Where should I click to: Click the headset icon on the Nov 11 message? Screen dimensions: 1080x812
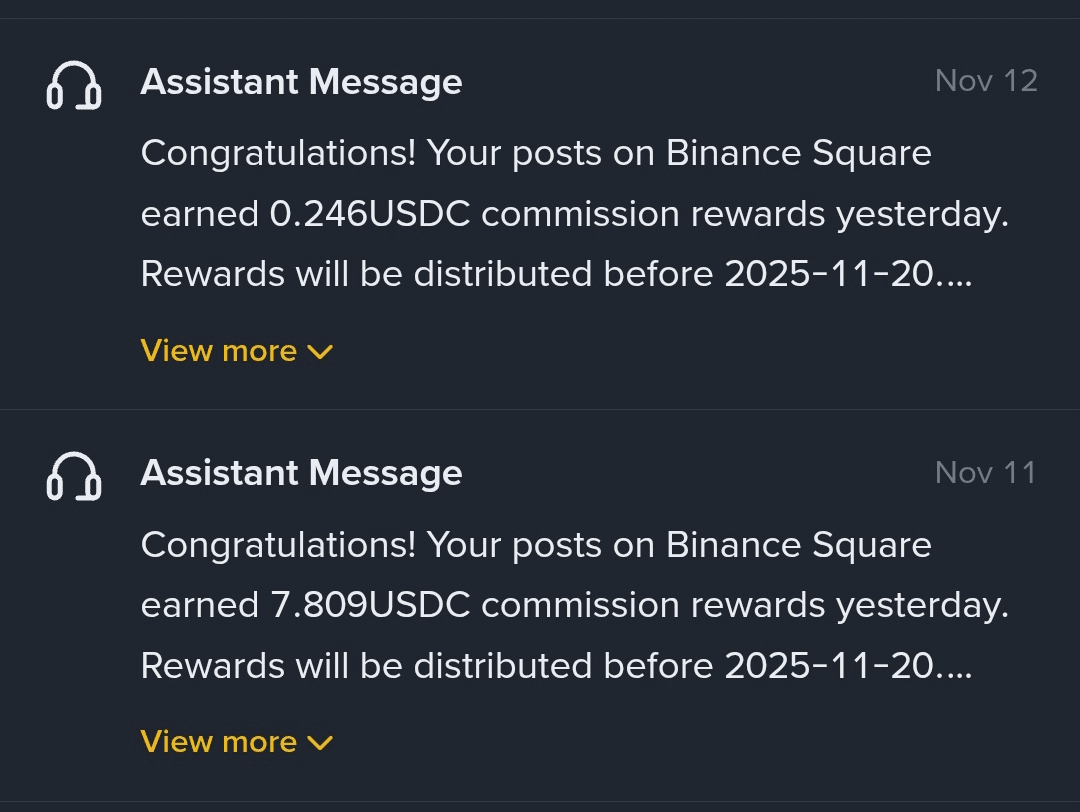(x=74, y=476)
